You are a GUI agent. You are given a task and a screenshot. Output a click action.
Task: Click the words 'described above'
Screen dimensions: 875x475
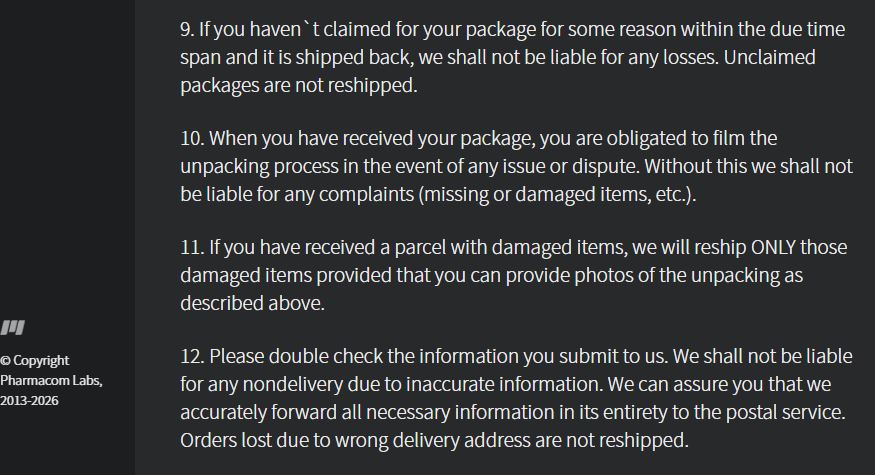252,303
